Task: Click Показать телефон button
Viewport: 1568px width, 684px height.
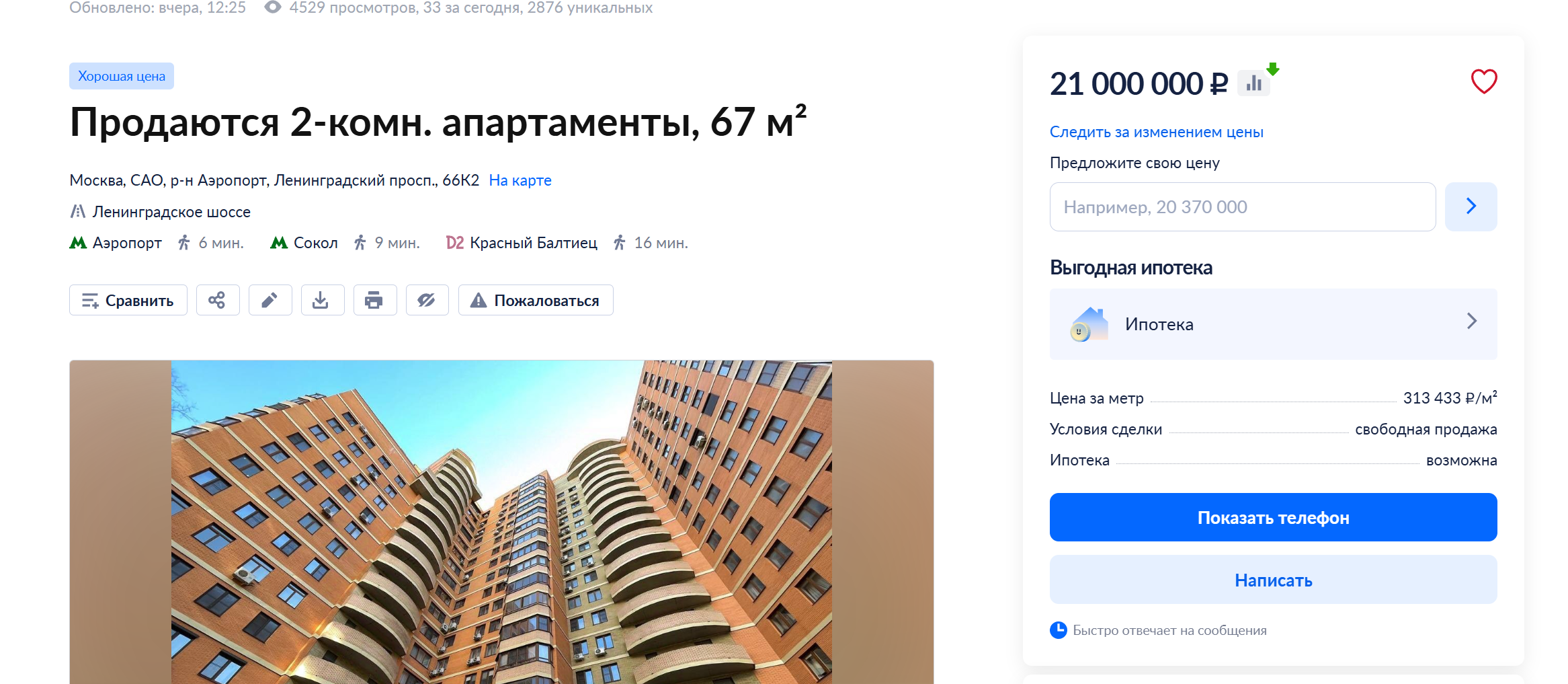Action: (x=1274, y=517)
